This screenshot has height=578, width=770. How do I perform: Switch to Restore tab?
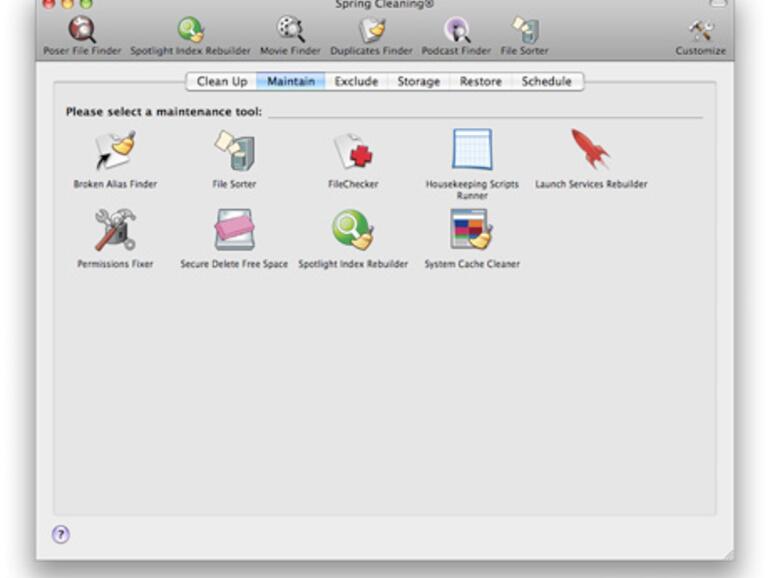coord(481,82)
